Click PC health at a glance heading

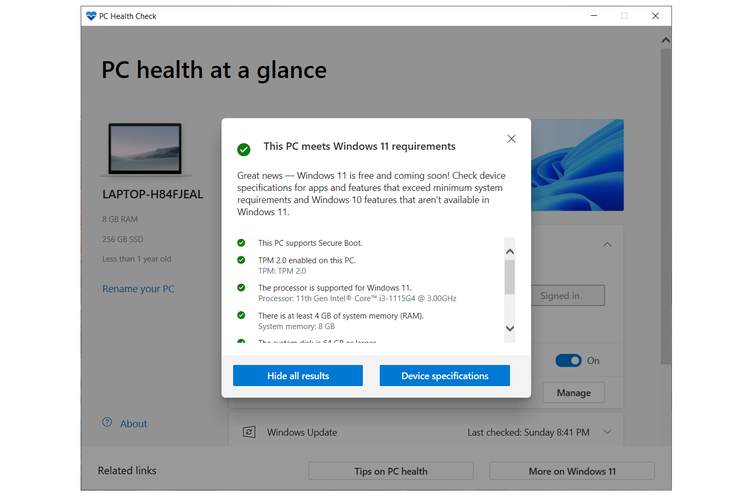[214, 70]
